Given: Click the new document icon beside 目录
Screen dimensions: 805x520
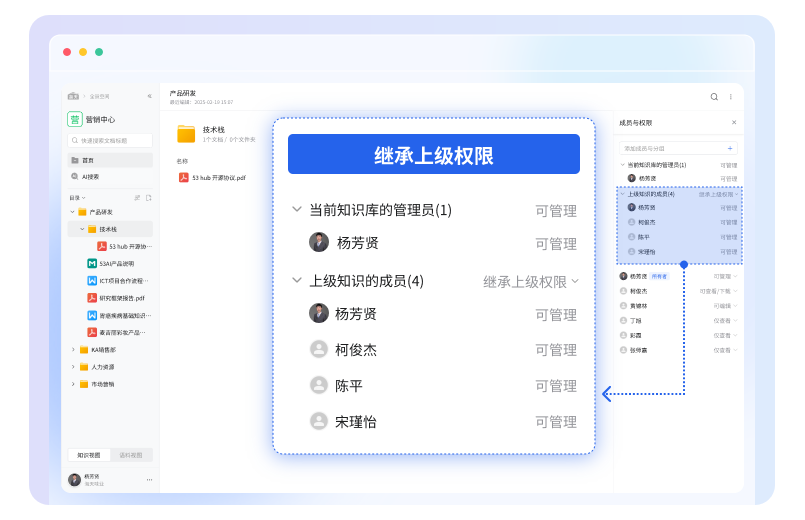Looking at the screenshot, I should tap(149, 198).
